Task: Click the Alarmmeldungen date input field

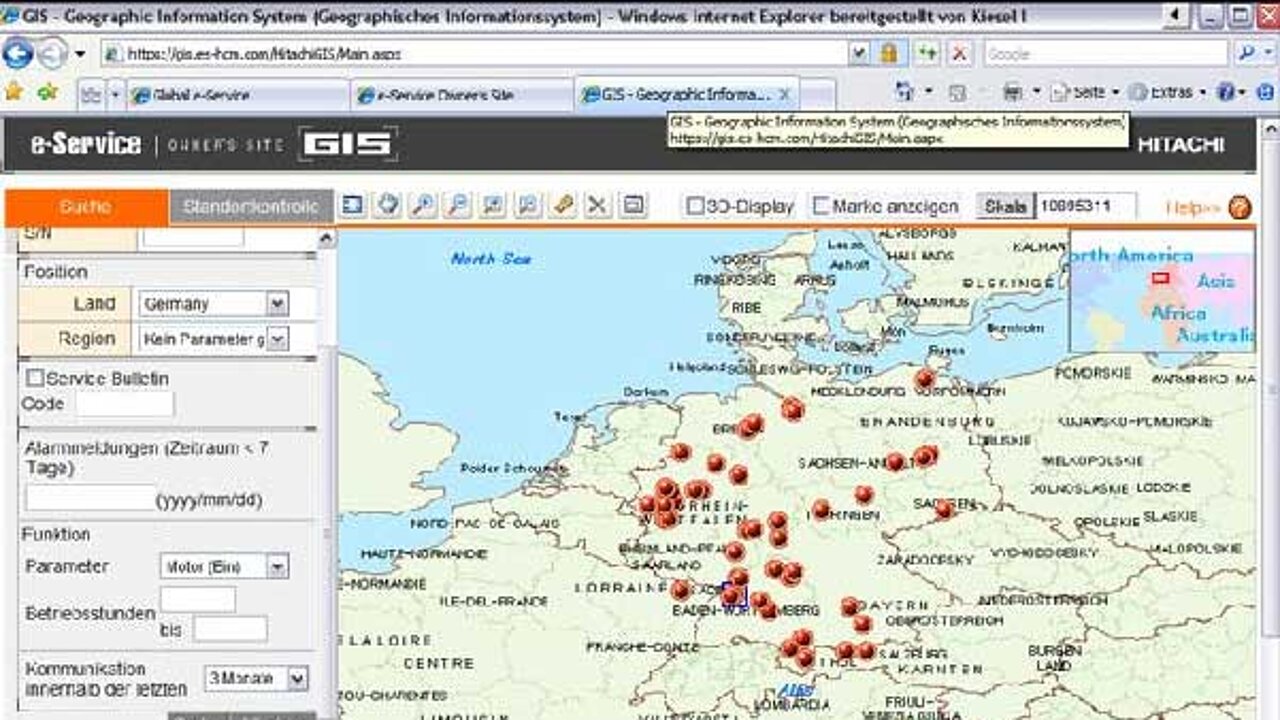Action: (x=90, y=498)
